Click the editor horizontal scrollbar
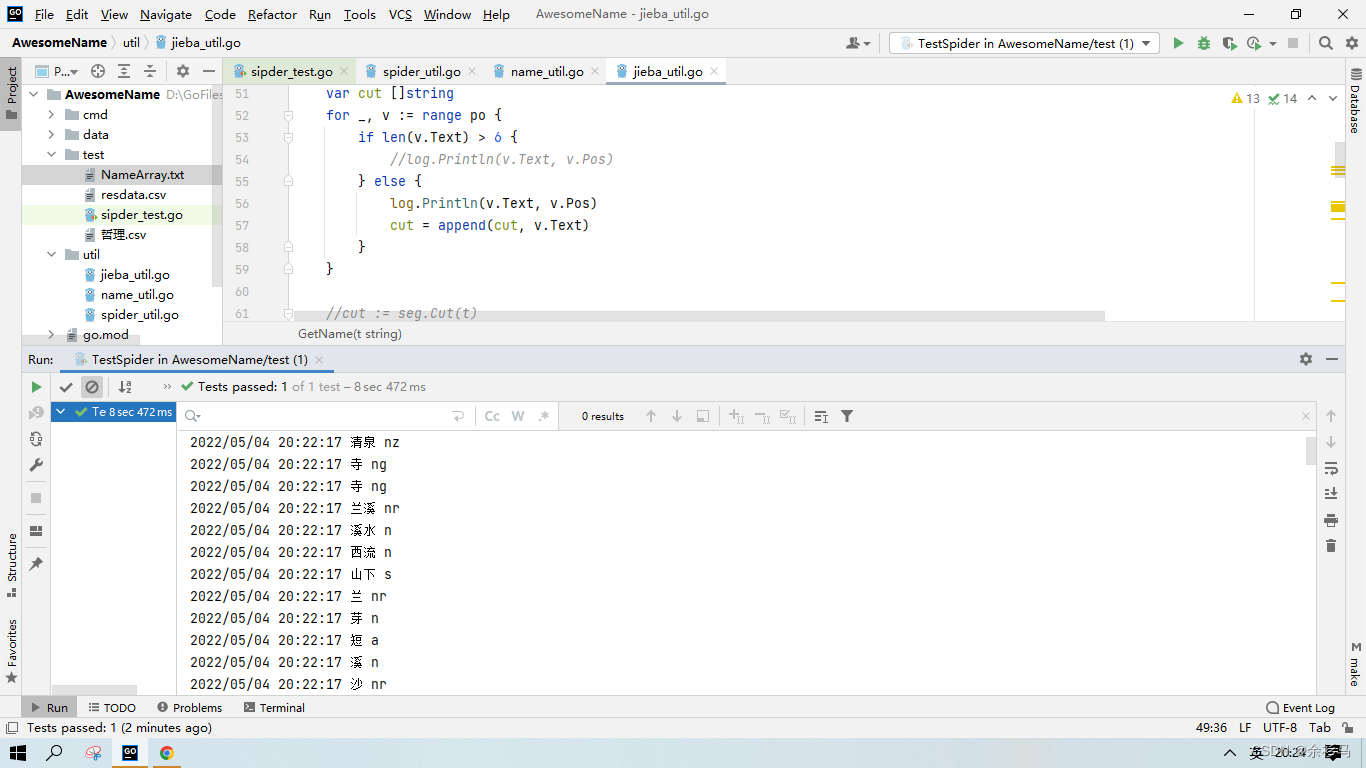 (699, 316)
